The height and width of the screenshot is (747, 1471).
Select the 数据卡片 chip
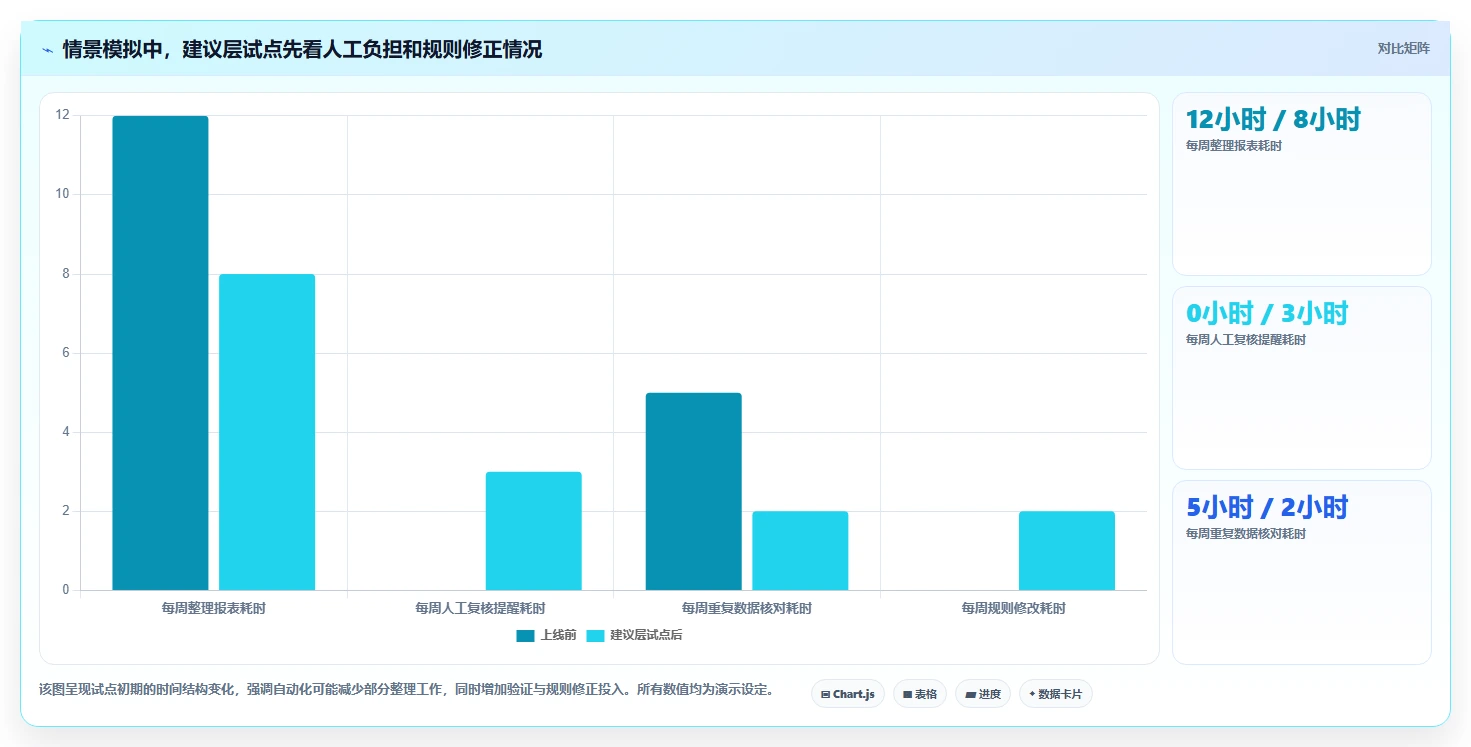[x=1055, y=694]
